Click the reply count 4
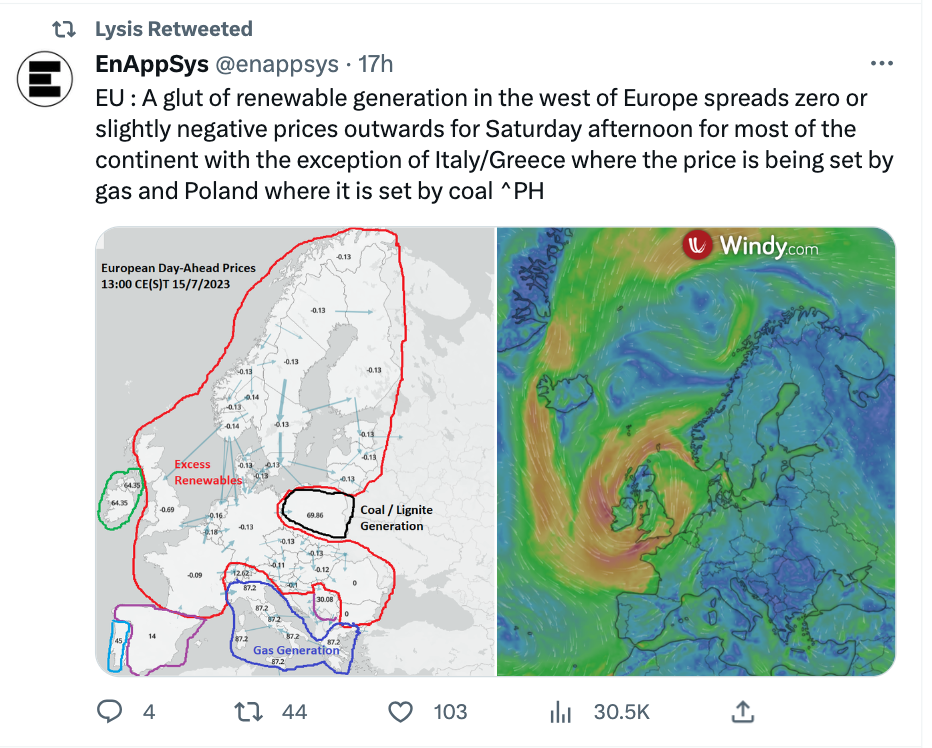This screenshot has width=932, height=748. [149, 712]
